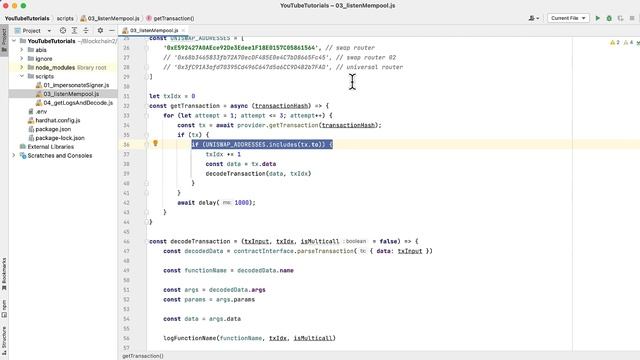The width and height of the screenshot is (640, 360).
Task: Open 04_getLogsAndDecode.js from the tree
Action: pos(78,103)
